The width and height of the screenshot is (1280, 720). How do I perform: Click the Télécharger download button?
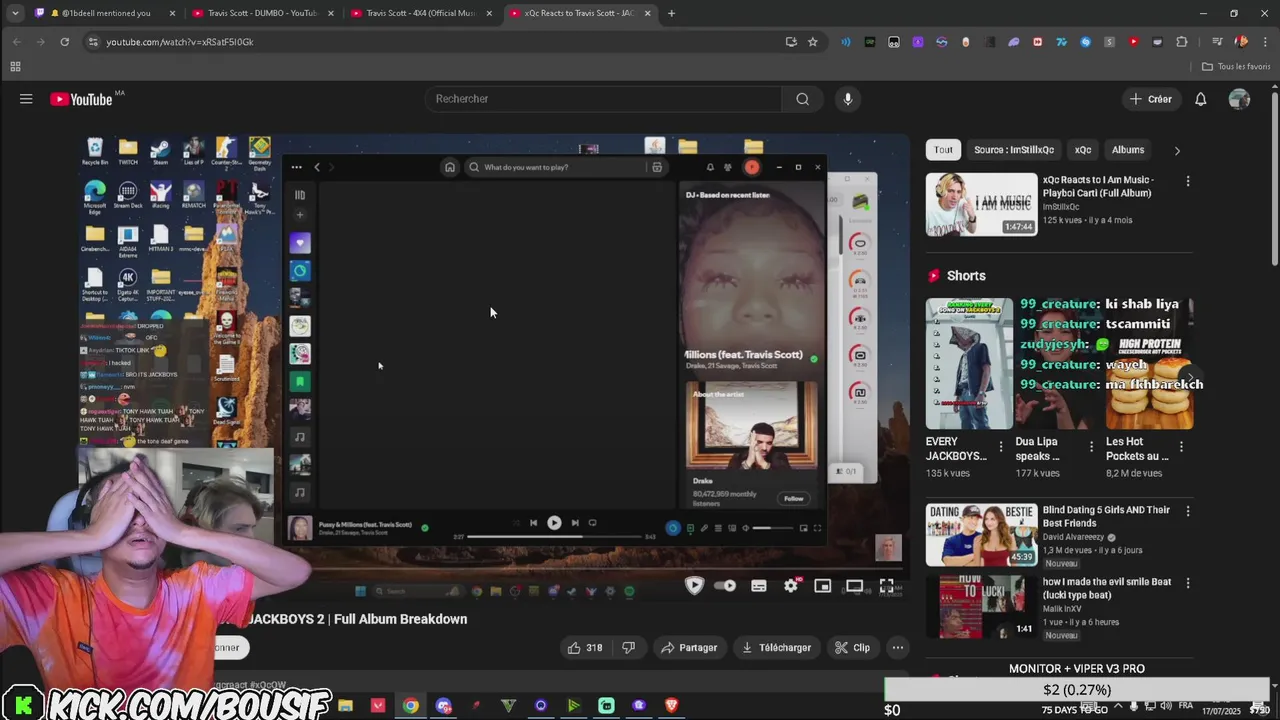pos(776,648)
